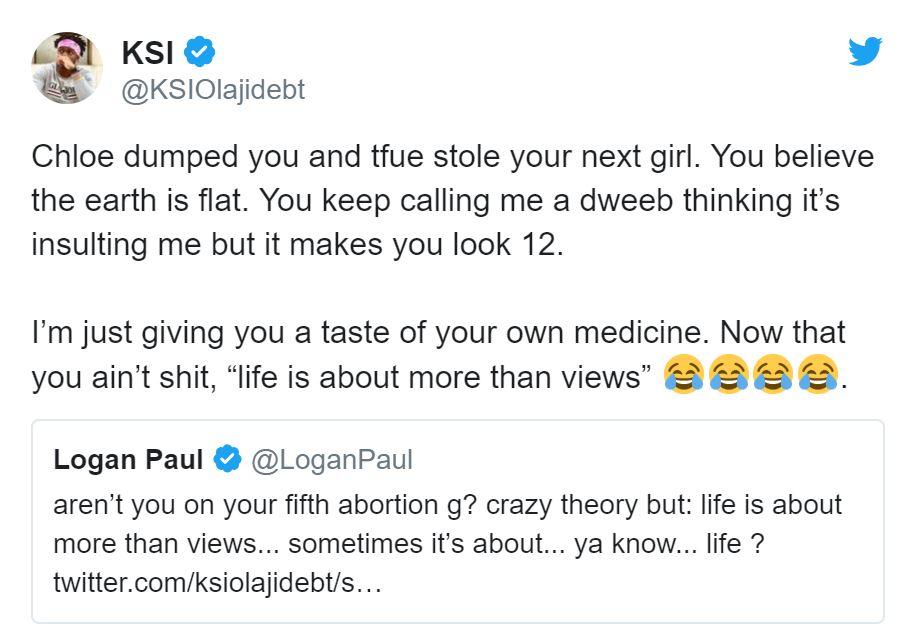Image resolution: width=911 pixels, height=644 pixels.
Task: Click the third crying-laughing emoji
Action: click(x=772, y=377)
